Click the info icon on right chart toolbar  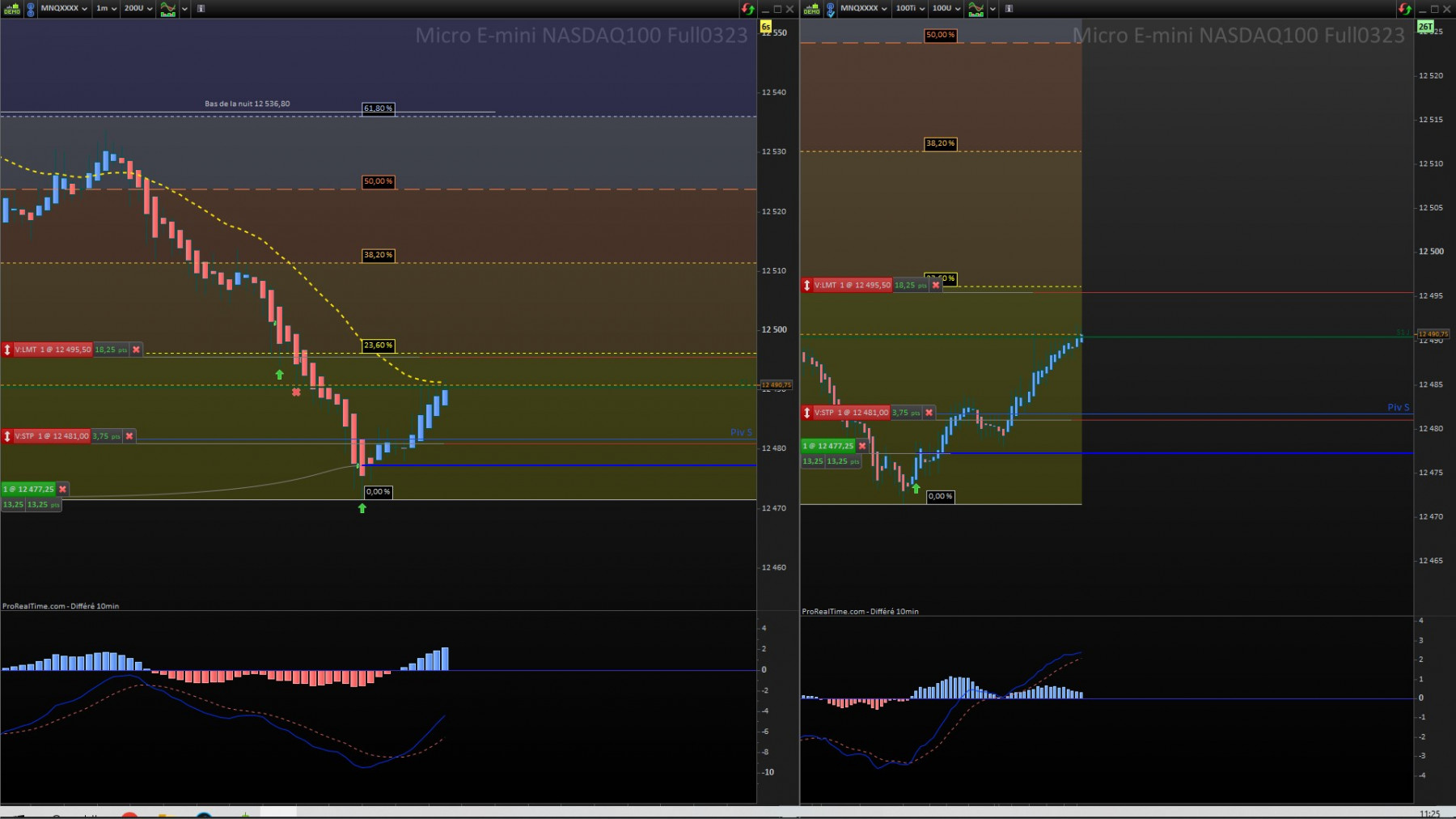click(x=1009, y=8)
